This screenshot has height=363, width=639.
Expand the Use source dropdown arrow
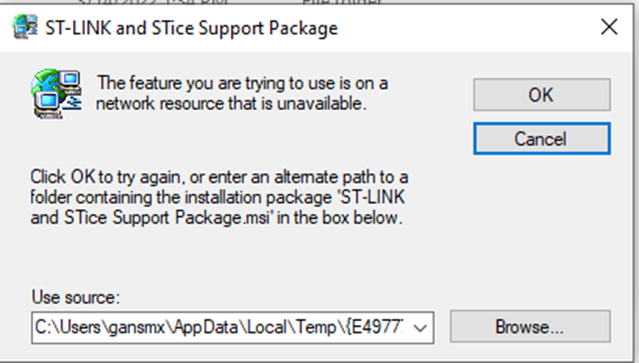click(x=420, y=328)
